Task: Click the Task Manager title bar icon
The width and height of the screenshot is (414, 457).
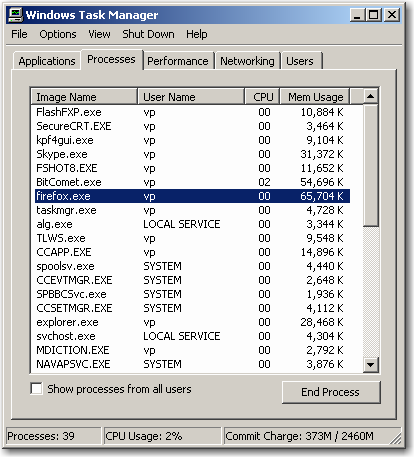Action: (15, 15)
